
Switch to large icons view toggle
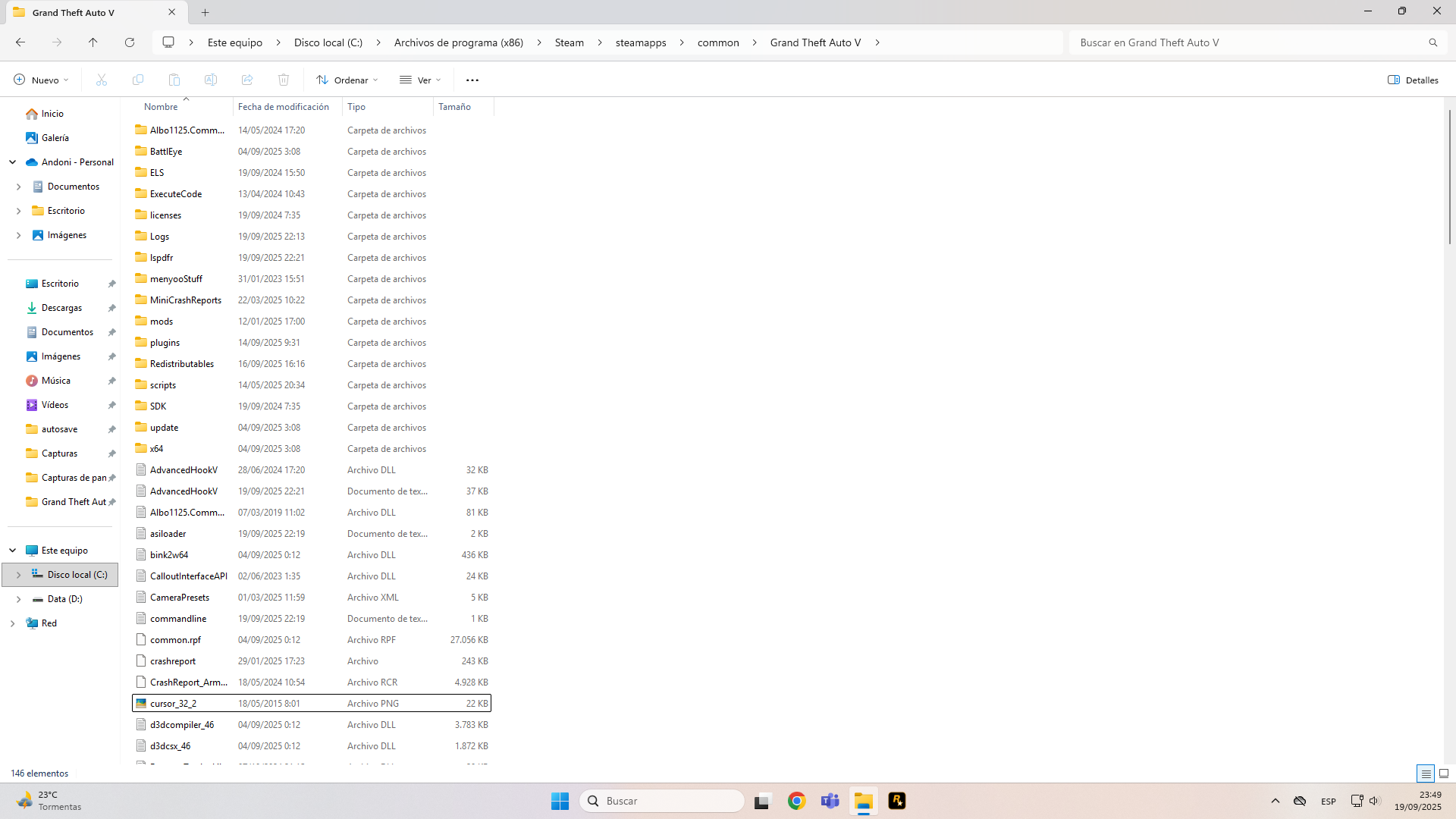point(1444,773)
